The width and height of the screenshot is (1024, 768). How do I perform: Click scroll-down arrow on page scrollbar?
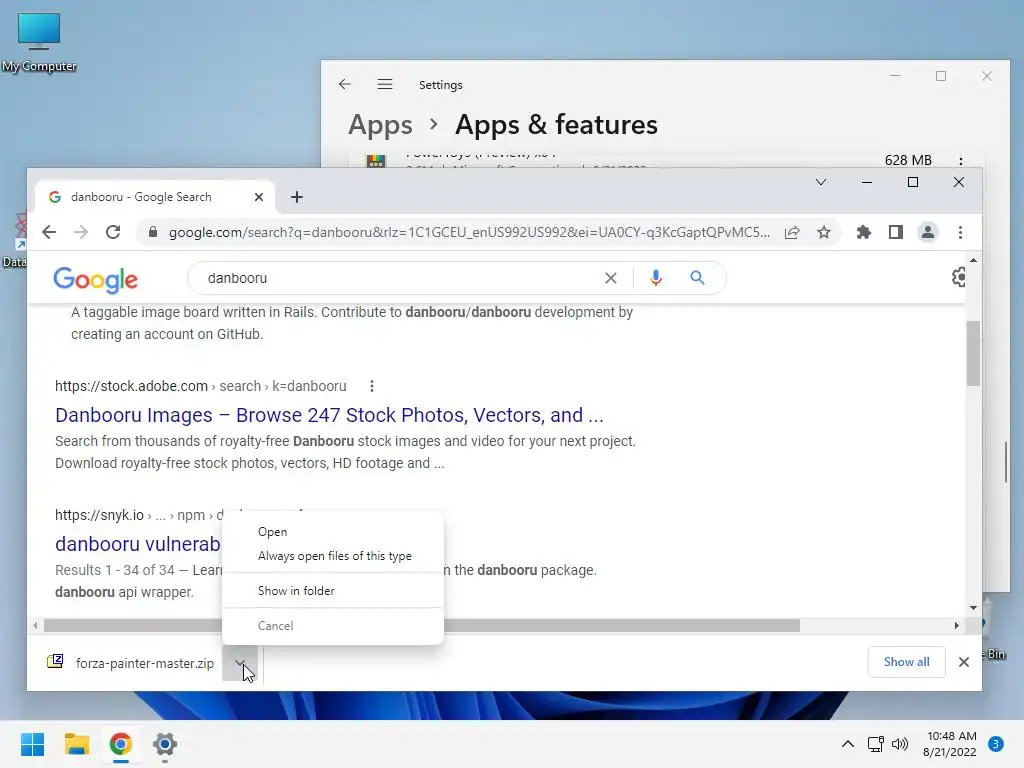(x=973, y=608)
